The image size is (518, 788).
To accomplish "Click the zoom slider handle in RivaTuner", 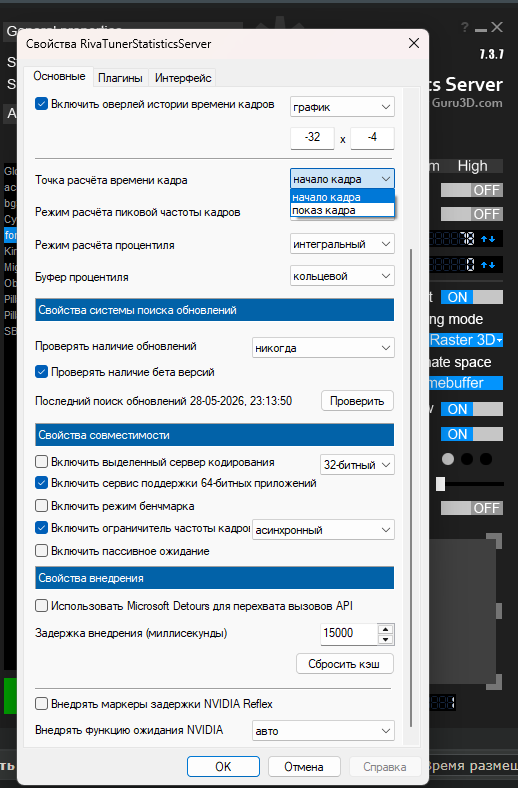I will pos(441,484).
